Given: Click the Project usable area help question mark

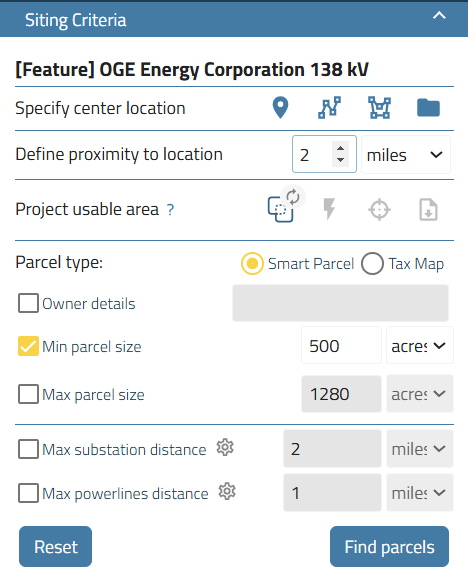Looking at the screenshot, I should pos(170,210).
